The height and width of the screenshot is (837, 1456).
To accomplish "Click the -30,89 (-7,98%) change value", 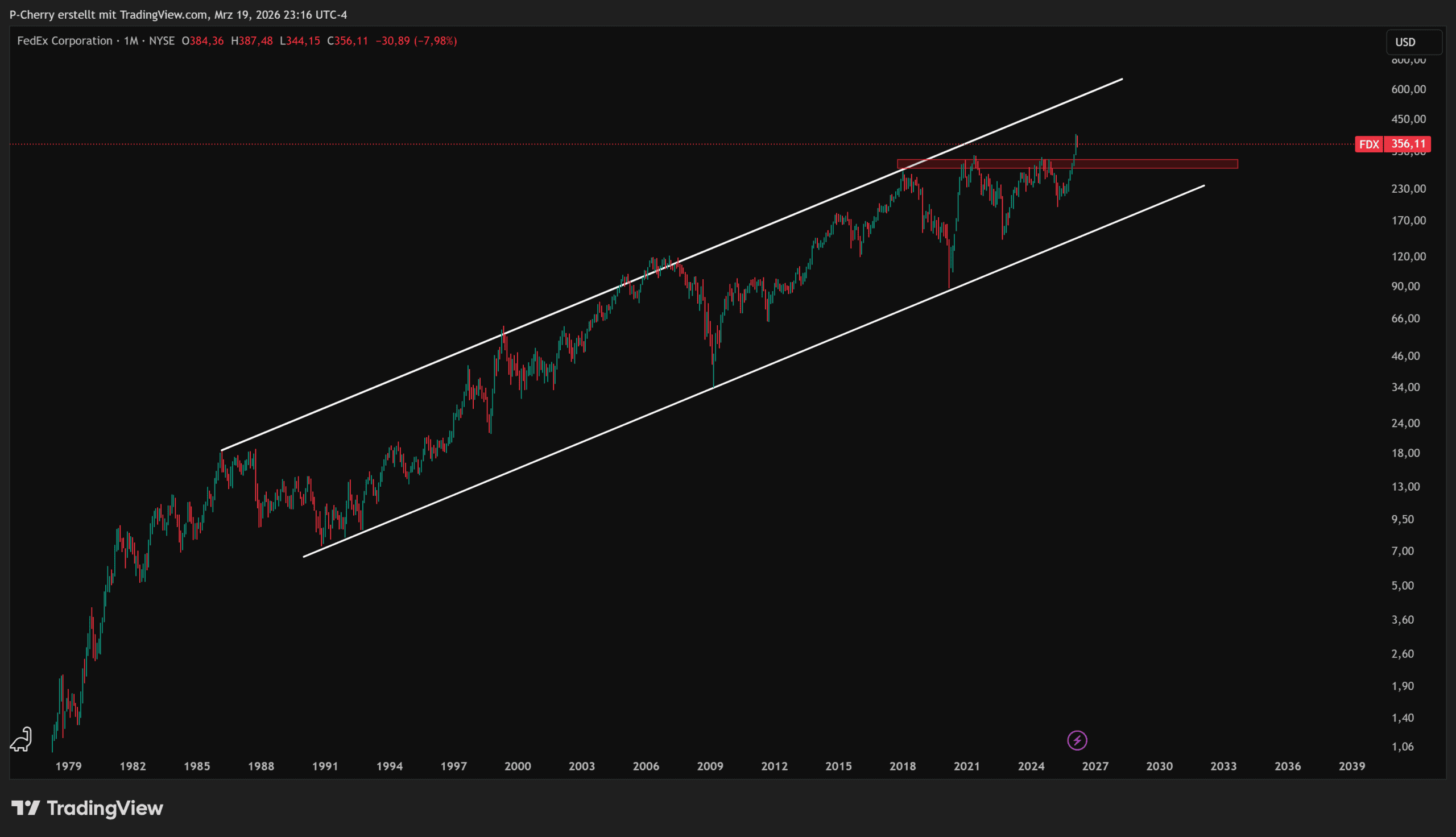I will (416, 41).
